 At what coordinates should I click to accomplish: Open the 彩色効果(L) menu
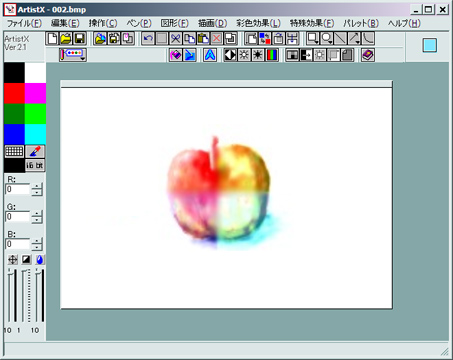tap(259, 23)
